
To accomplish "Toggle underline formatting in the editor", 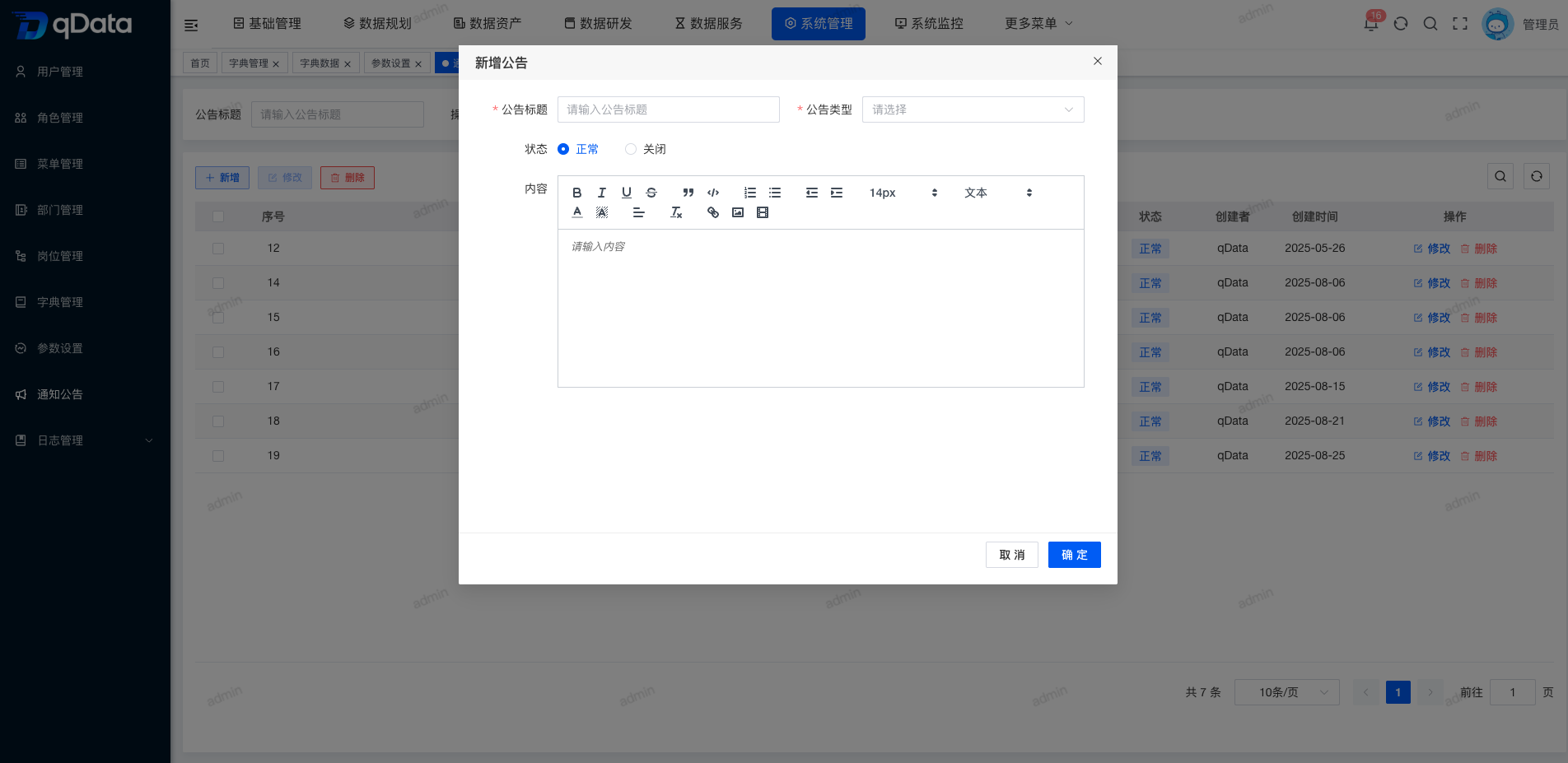I will coord(627,193).
